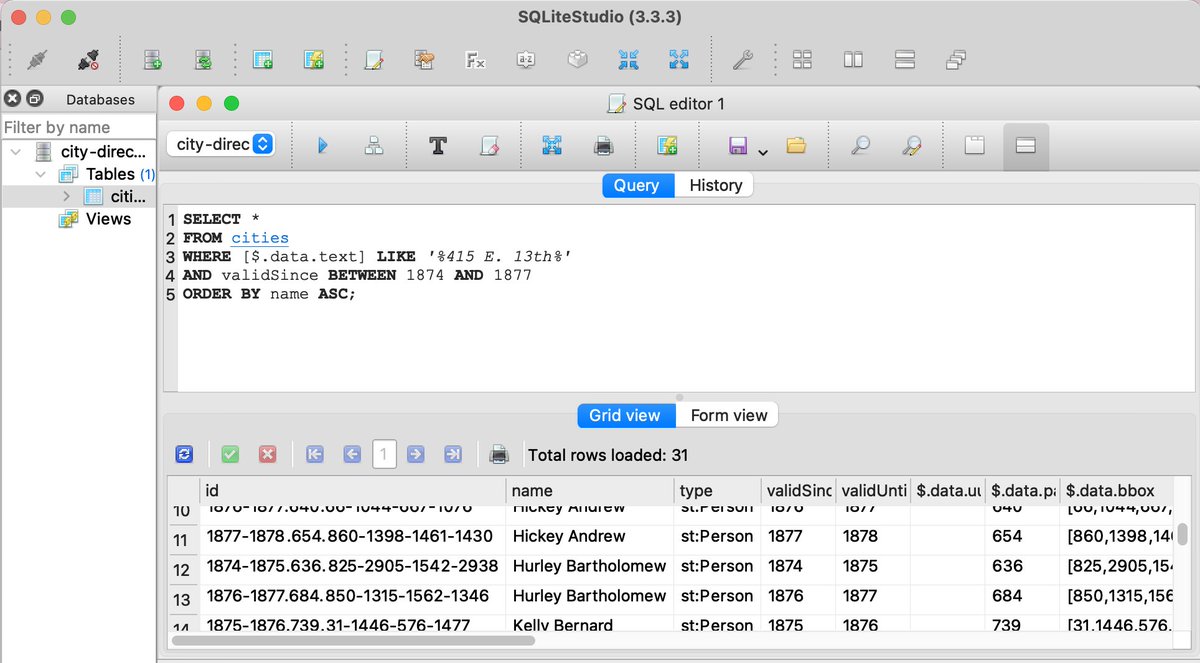Open the DDL history icon
This screenshot has height=663, width=1200.
pyautogui.click(x=425, y=60)
